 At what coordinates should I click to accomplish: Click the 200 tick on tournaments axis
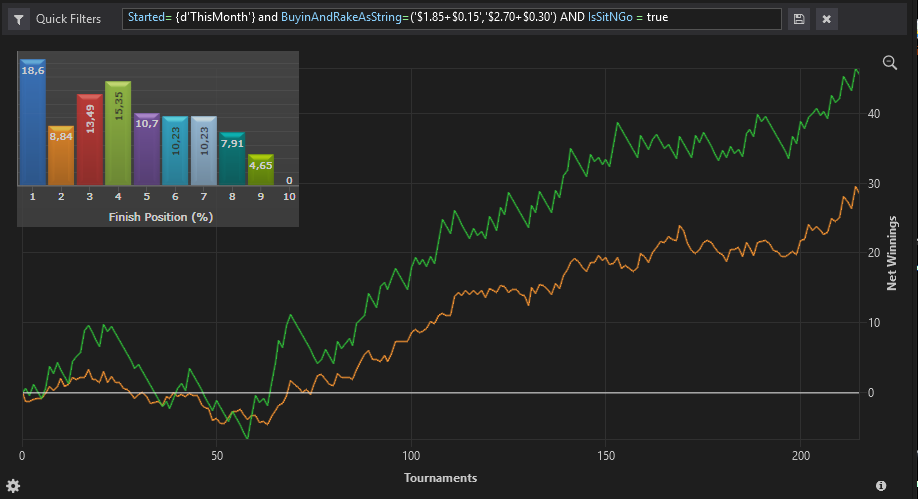coord(800,456)
